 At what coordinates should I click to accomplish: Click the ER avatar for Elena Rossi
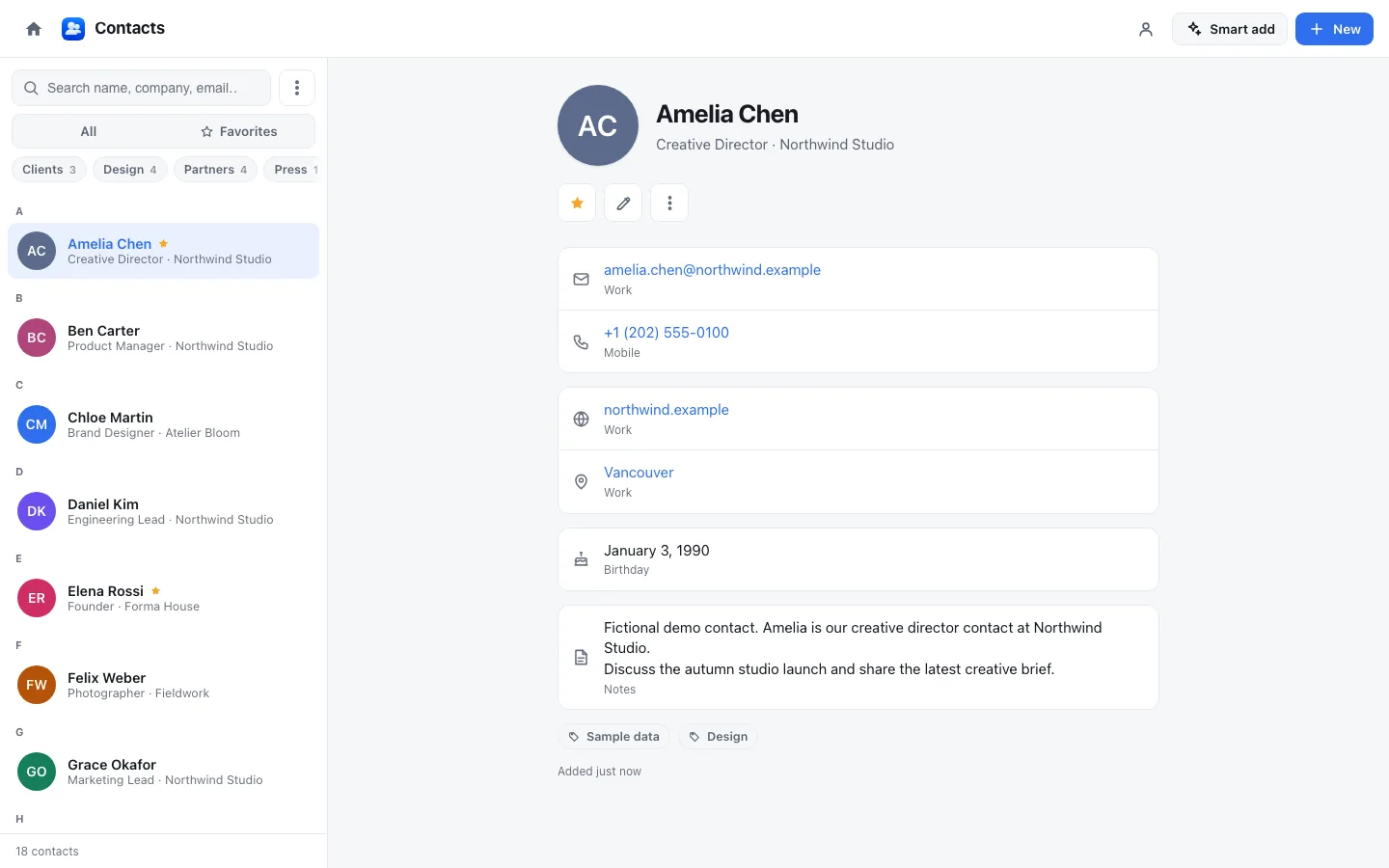coord(37,598)
